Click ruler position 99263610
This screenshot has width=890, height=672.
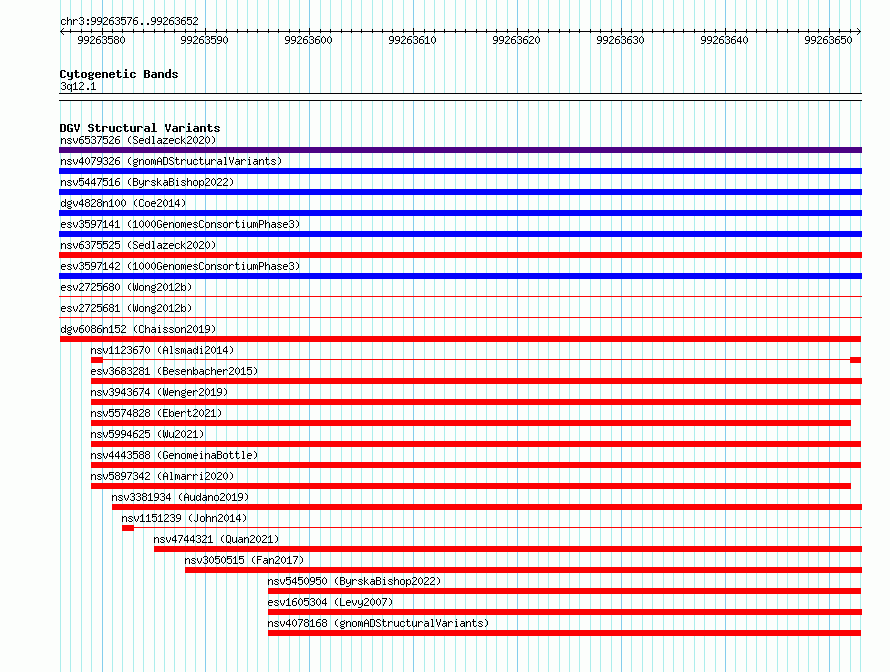(412, 40)
